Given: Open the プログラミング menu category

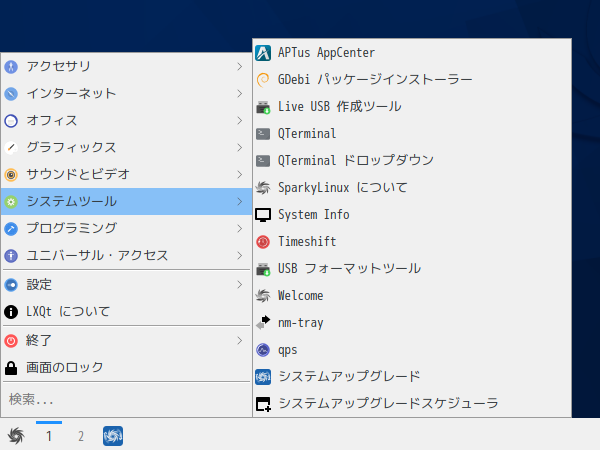Looking at the screenshot, I should pyautogui.click(x=126, y=229).
